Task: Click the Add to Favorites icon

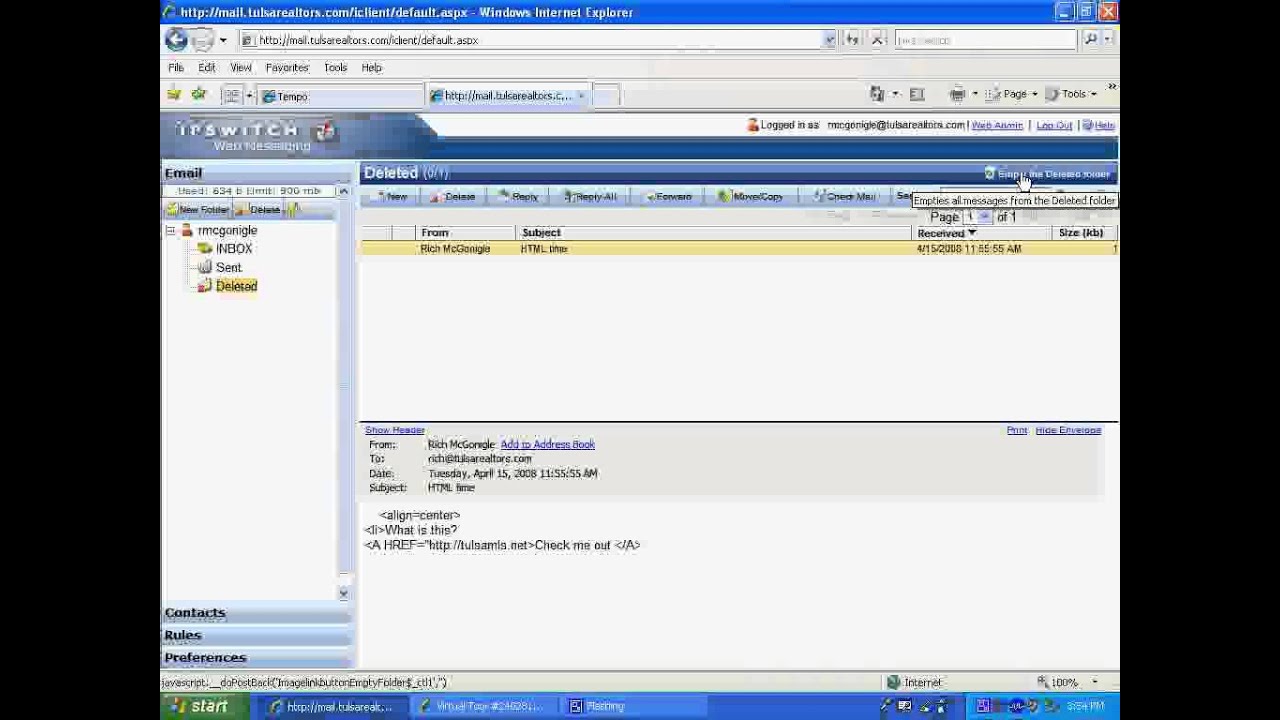Action: click(199, 95)
